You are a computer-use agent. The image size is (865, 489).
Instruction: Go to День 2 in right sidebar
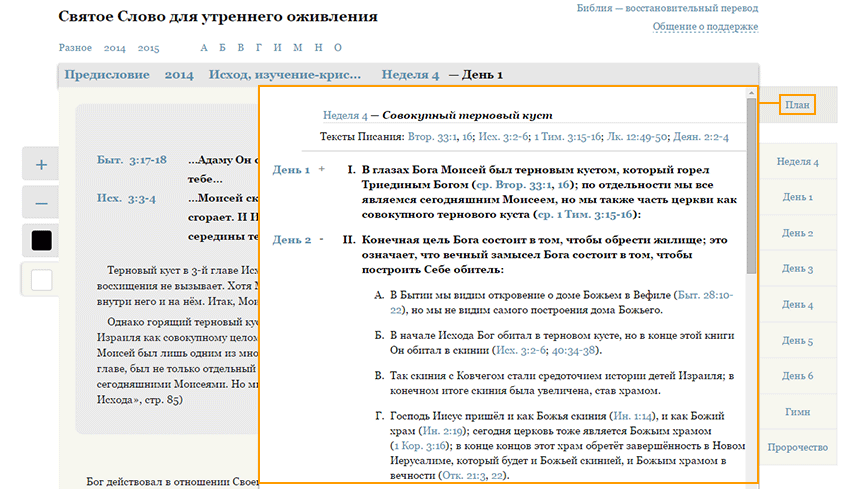(x=798, y=233)
